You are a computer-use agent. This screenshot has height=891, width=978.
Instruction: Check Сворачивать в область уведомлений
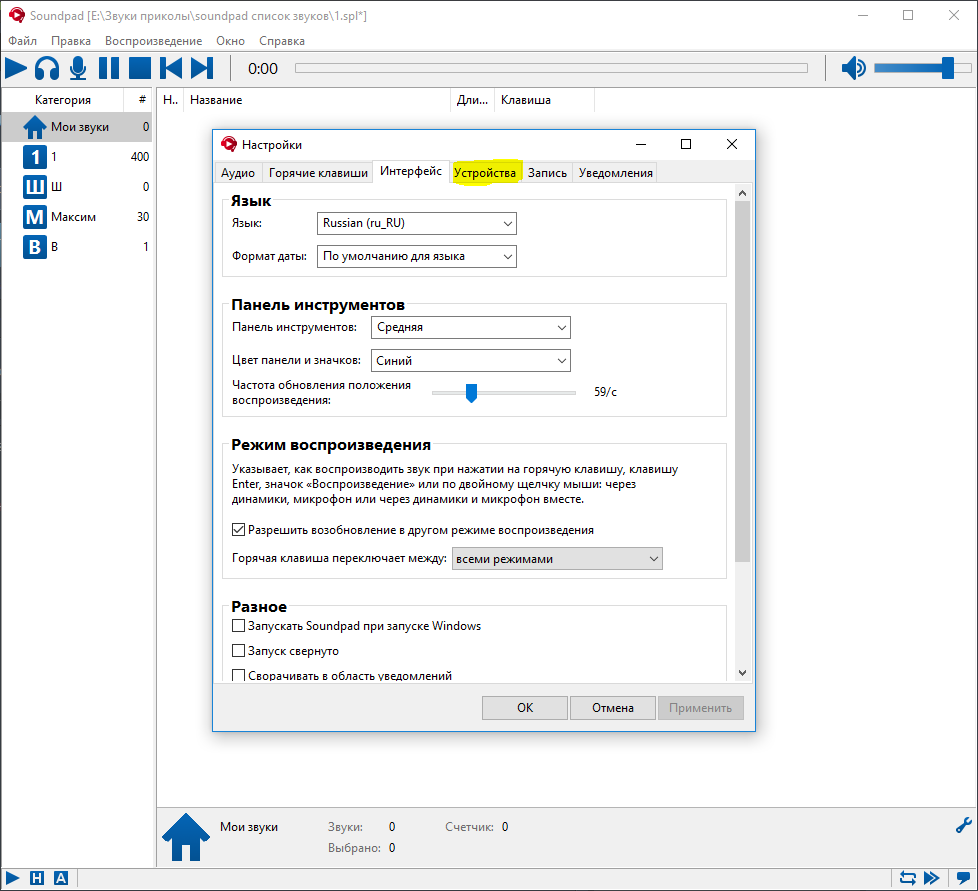[x=238, y=676]
